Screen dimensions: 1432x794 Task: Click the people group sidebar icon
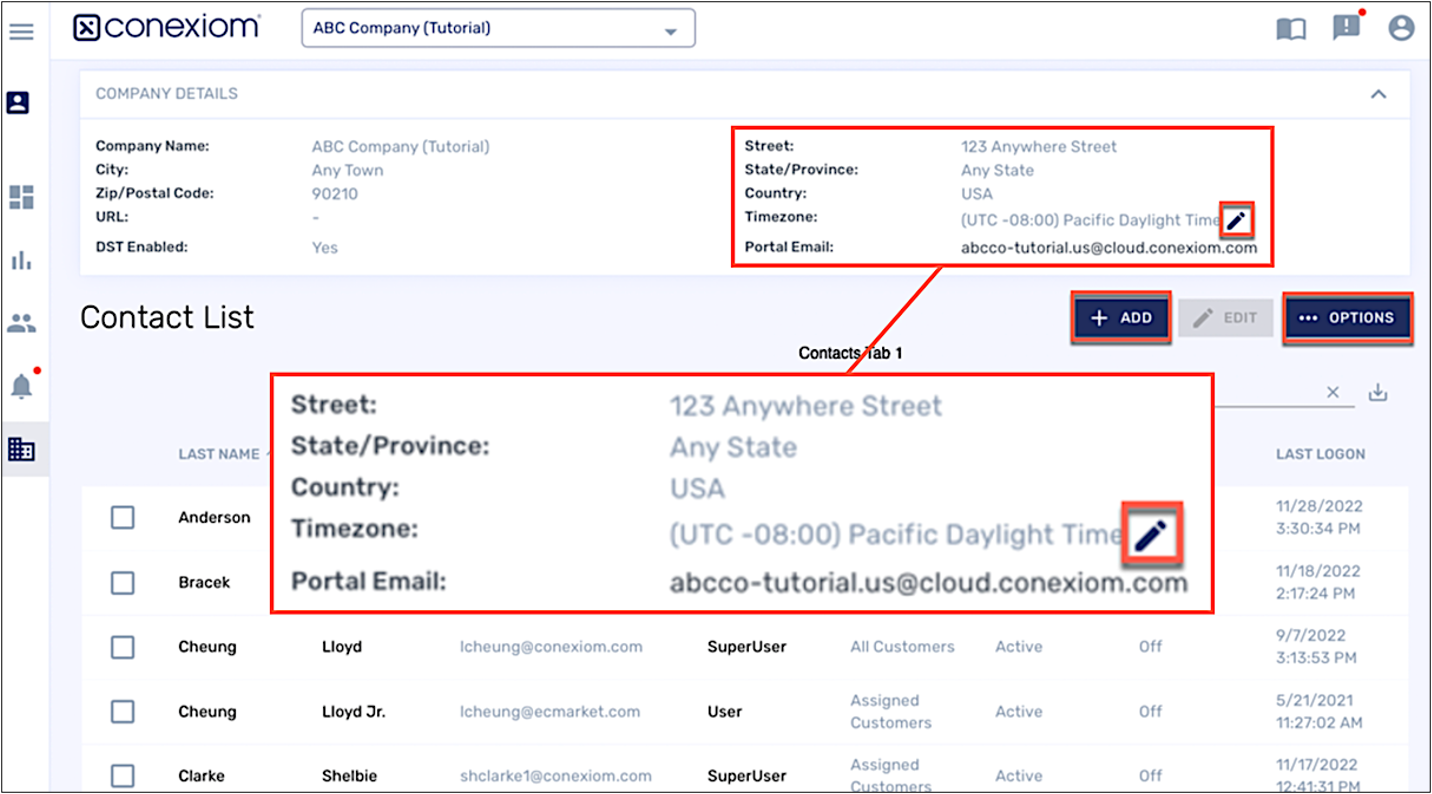pyautogui.click(x=21, y=324)
